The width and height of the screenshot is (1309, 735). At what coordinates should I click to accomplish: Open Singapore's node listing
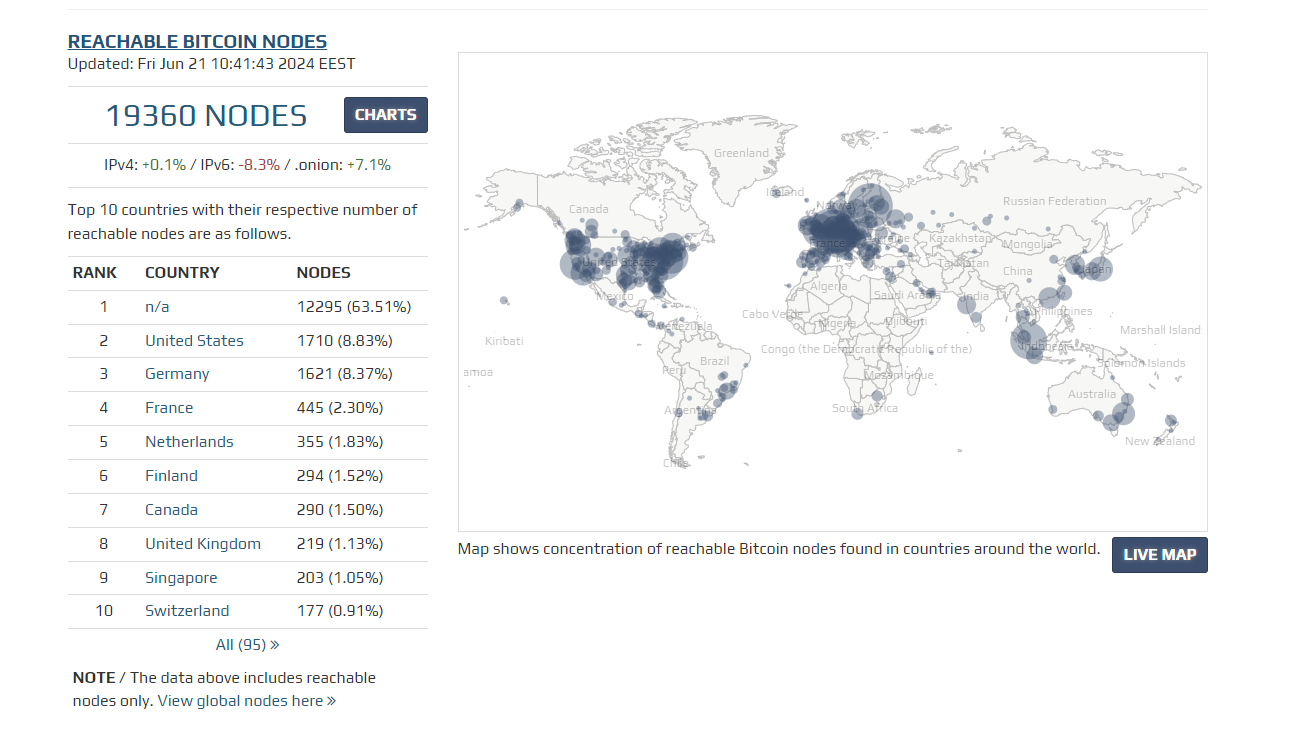(x=181, y=577)
